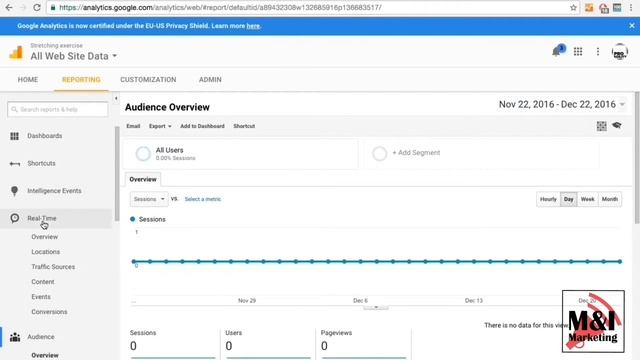640x360 pixels.
Task: Open the date range picker dropdown
Action: [x=562, y=104]
